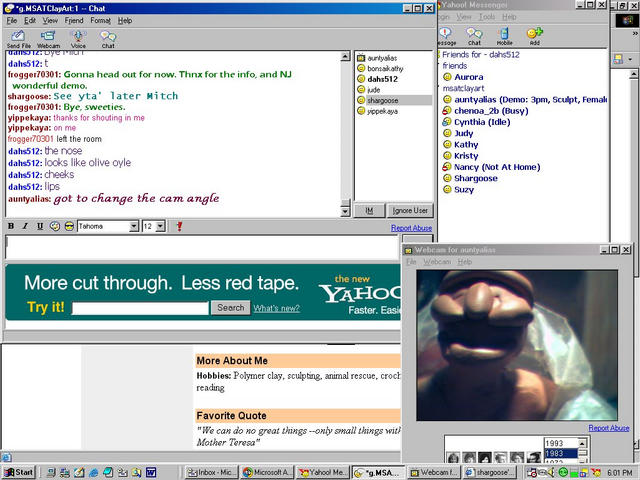Select Cynthia (Idle) in friends list
640x480 pixels.
477,122
